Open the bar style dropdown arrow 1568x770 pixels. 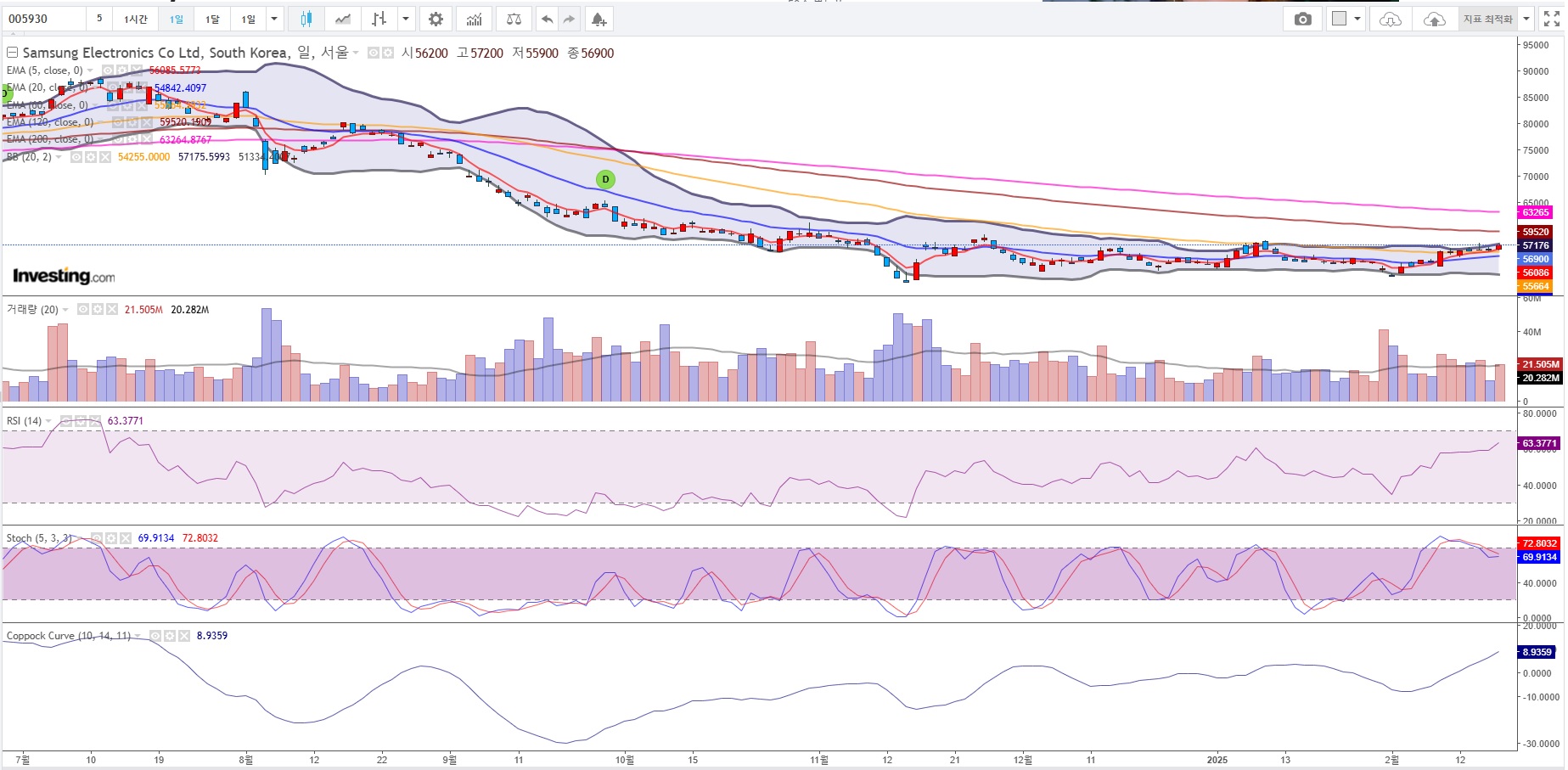(406, 19)
